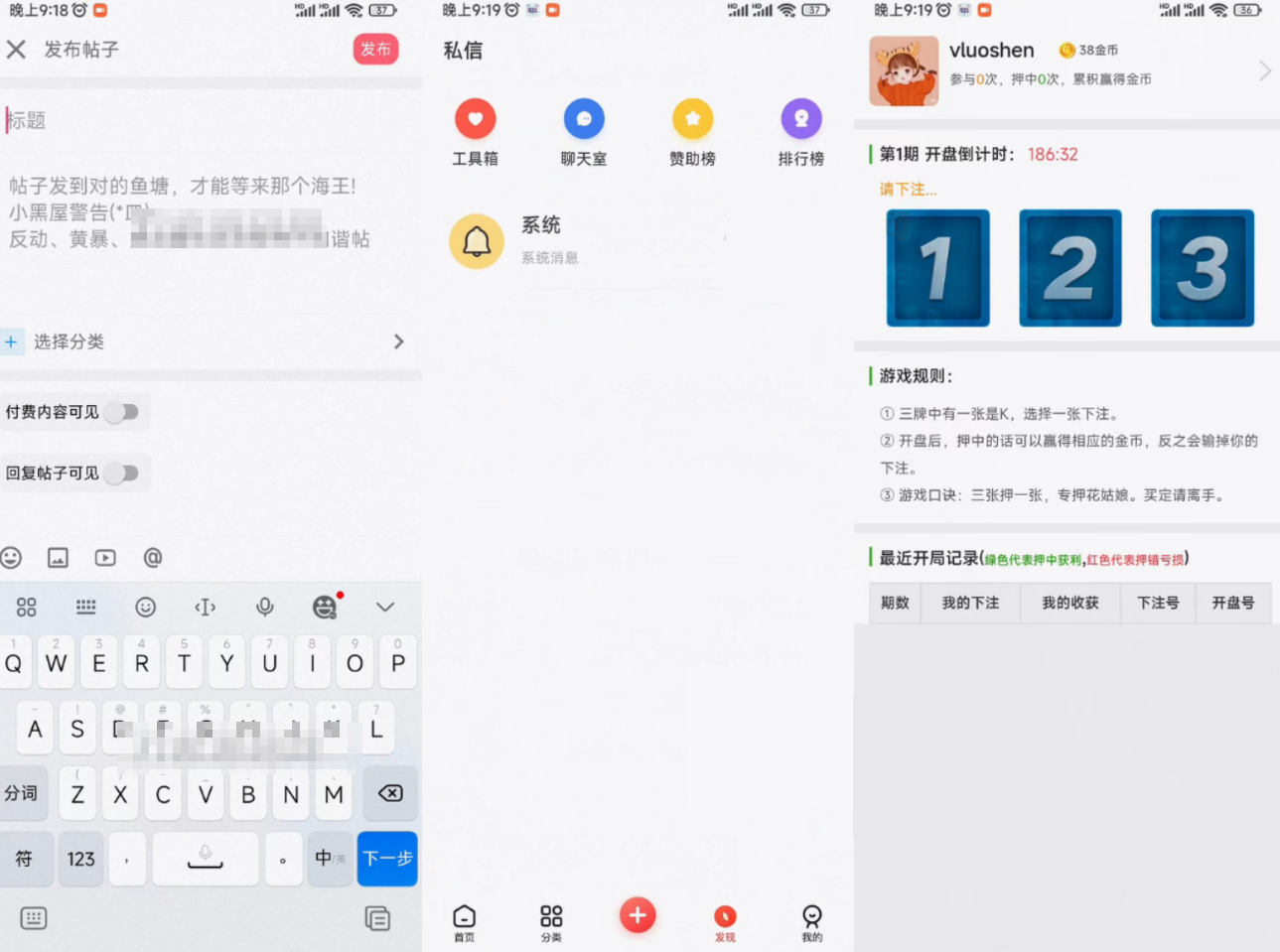Switch to the 发现 discover tab
This screenshot has width=1280, height=952.
point(725,921)
